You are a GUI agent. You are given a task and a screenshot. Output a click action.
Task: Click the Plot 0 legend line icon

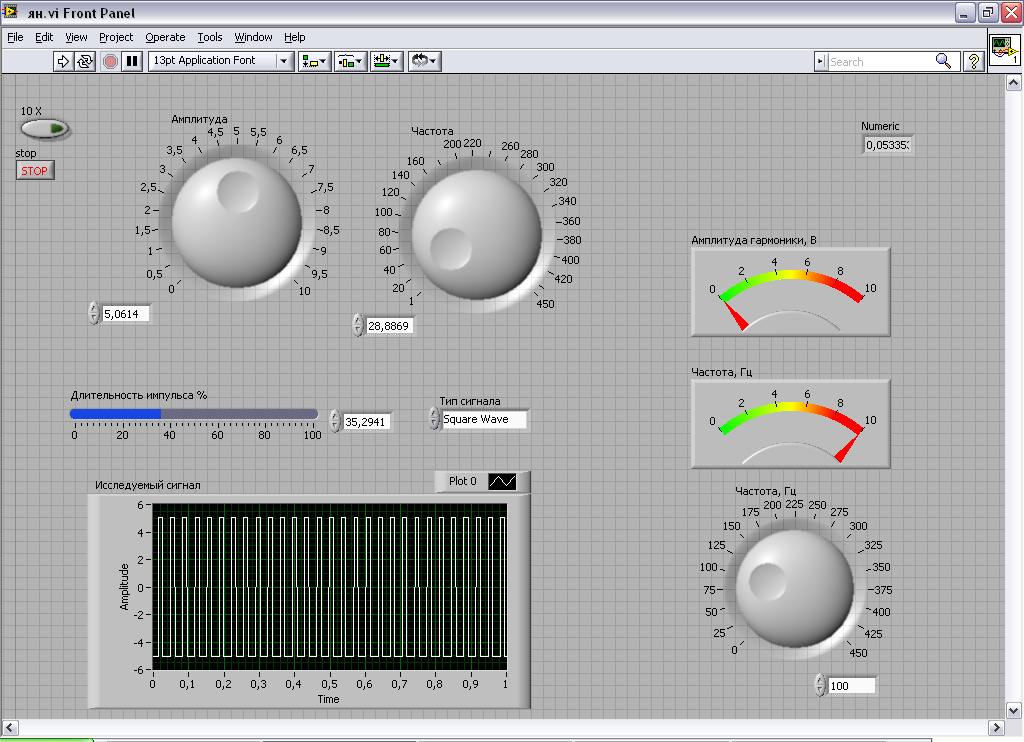point(502,482)
